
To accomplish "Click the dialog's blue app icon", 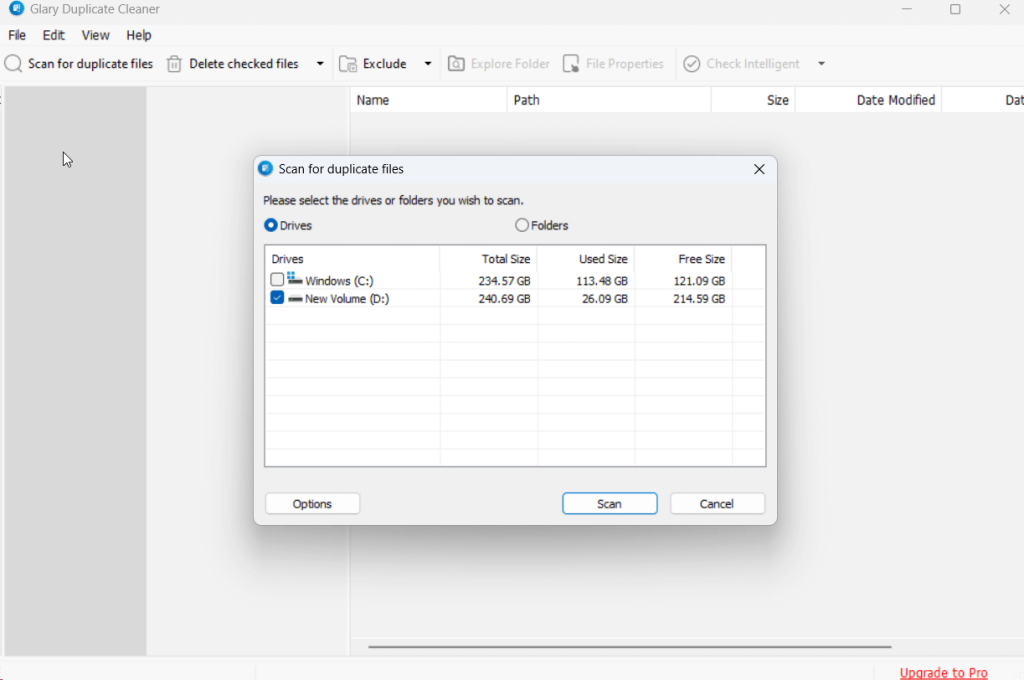I will click(x=265, y=169).
